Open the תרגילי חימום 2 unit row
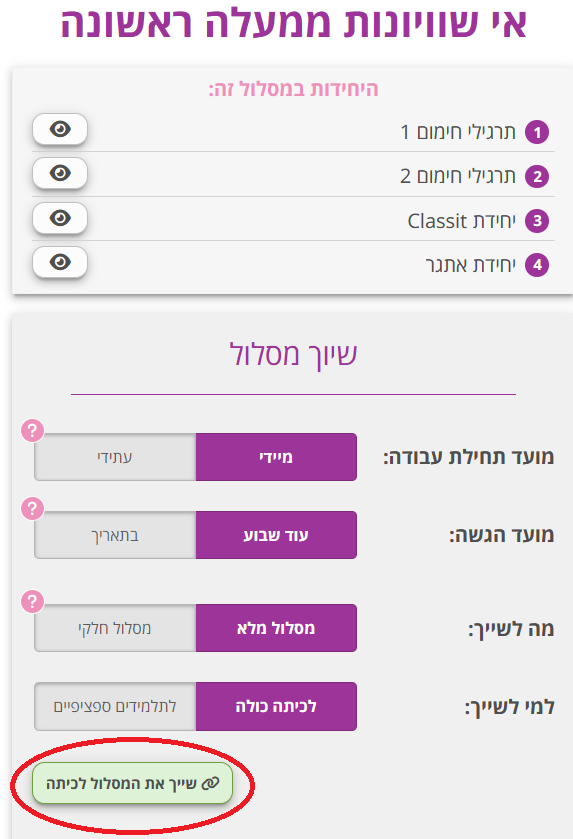The height and width of the screenshot is (839, 573). click(293, 174)
